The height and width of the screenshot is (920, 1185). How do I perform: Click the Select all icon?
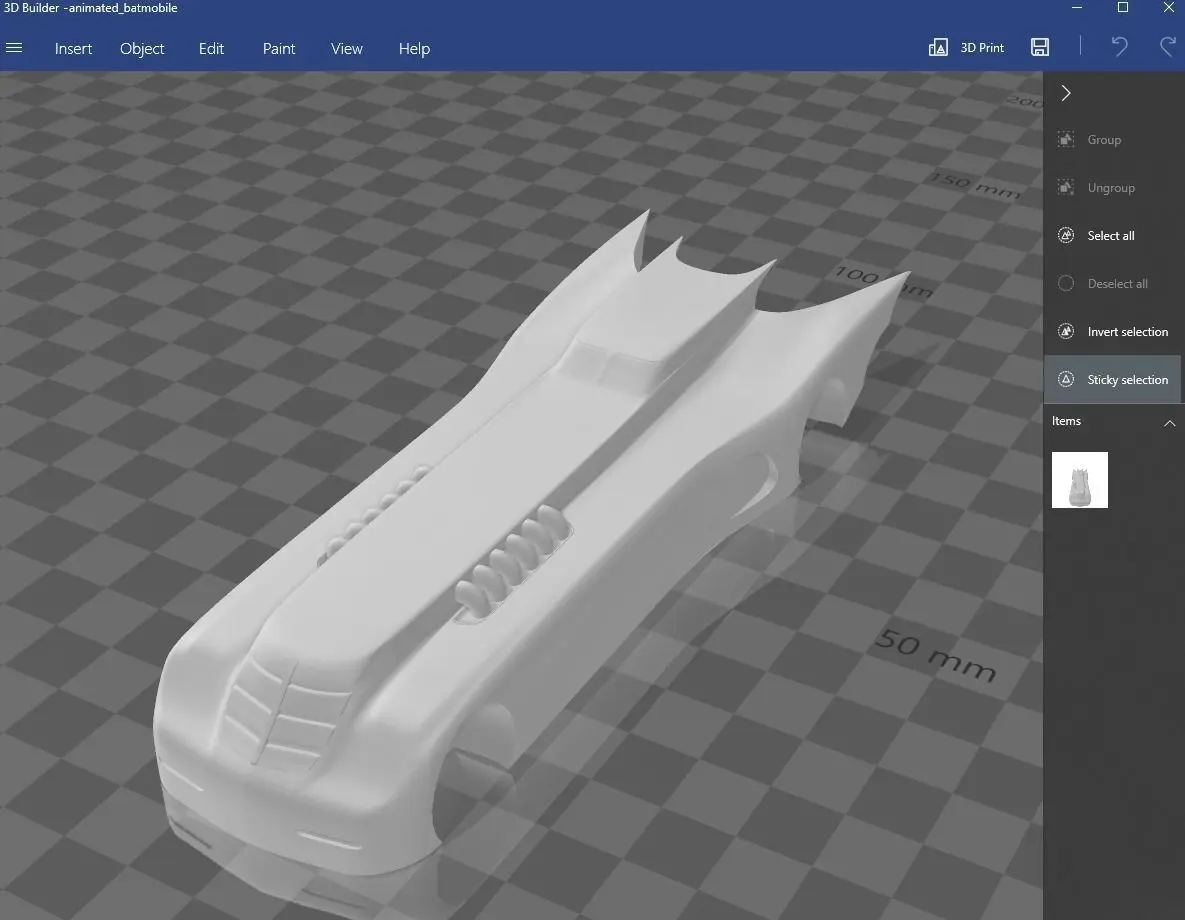pyautogui.click(x=1066, y=235)
